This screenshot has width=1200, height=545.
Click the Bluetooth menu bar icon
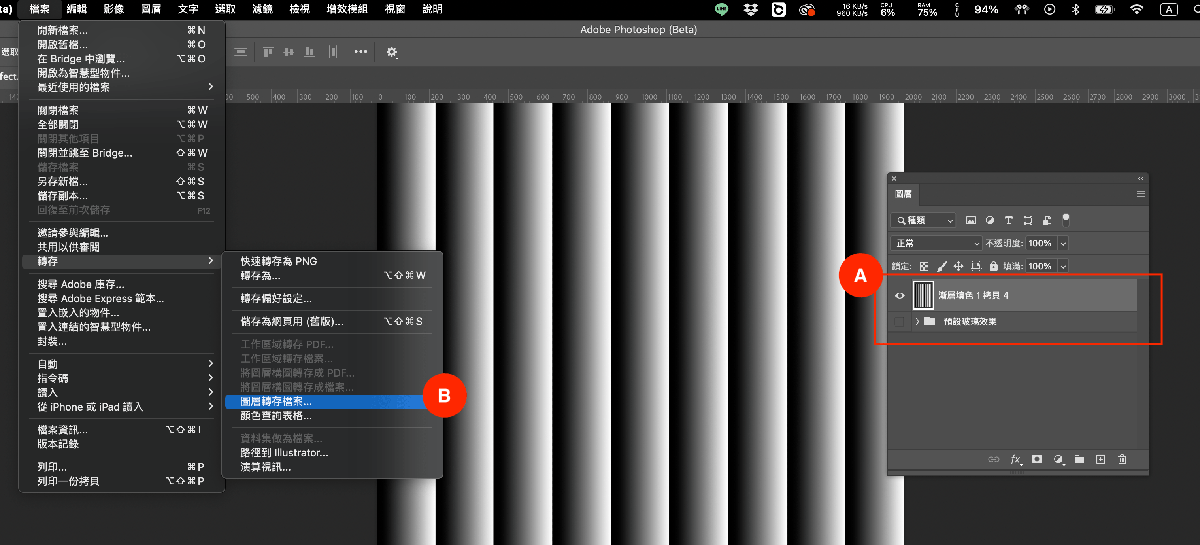click(x=1075, y=8)
